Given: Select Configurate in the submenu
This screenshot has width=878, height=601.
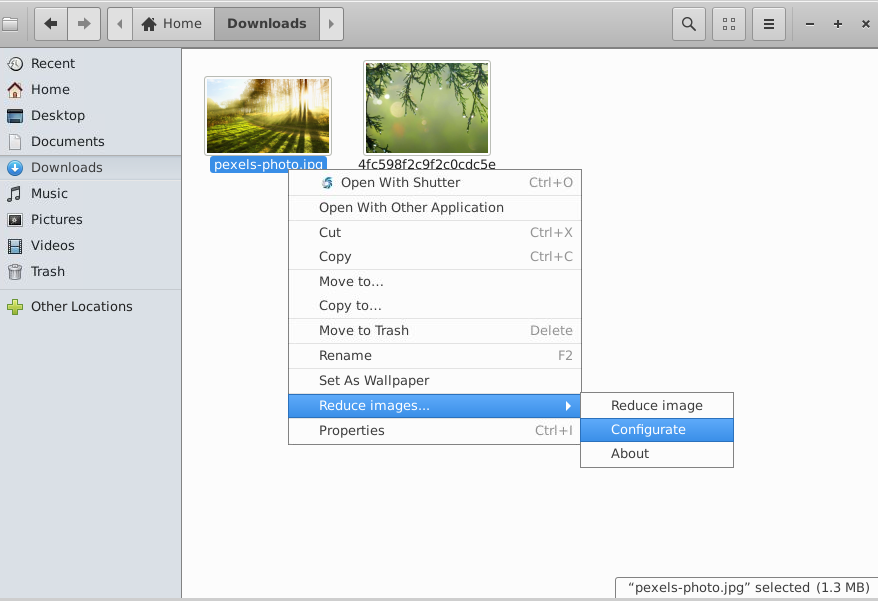Looking at the screenshot, I should tap(657, 430).
